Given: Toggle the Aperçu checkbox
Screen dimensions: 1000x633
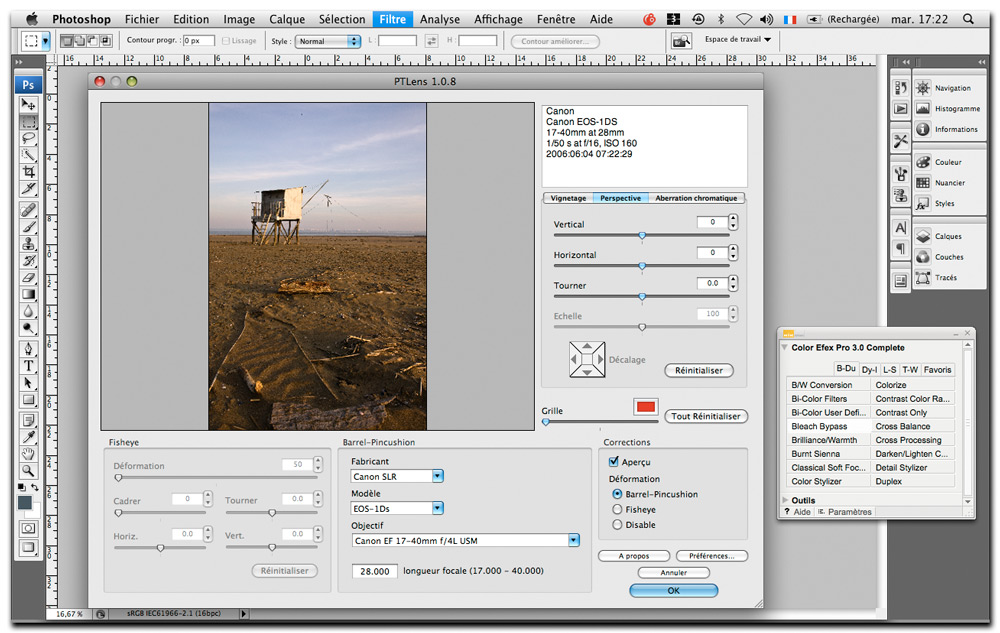Looking at the screenshot, I should [614, 462].
